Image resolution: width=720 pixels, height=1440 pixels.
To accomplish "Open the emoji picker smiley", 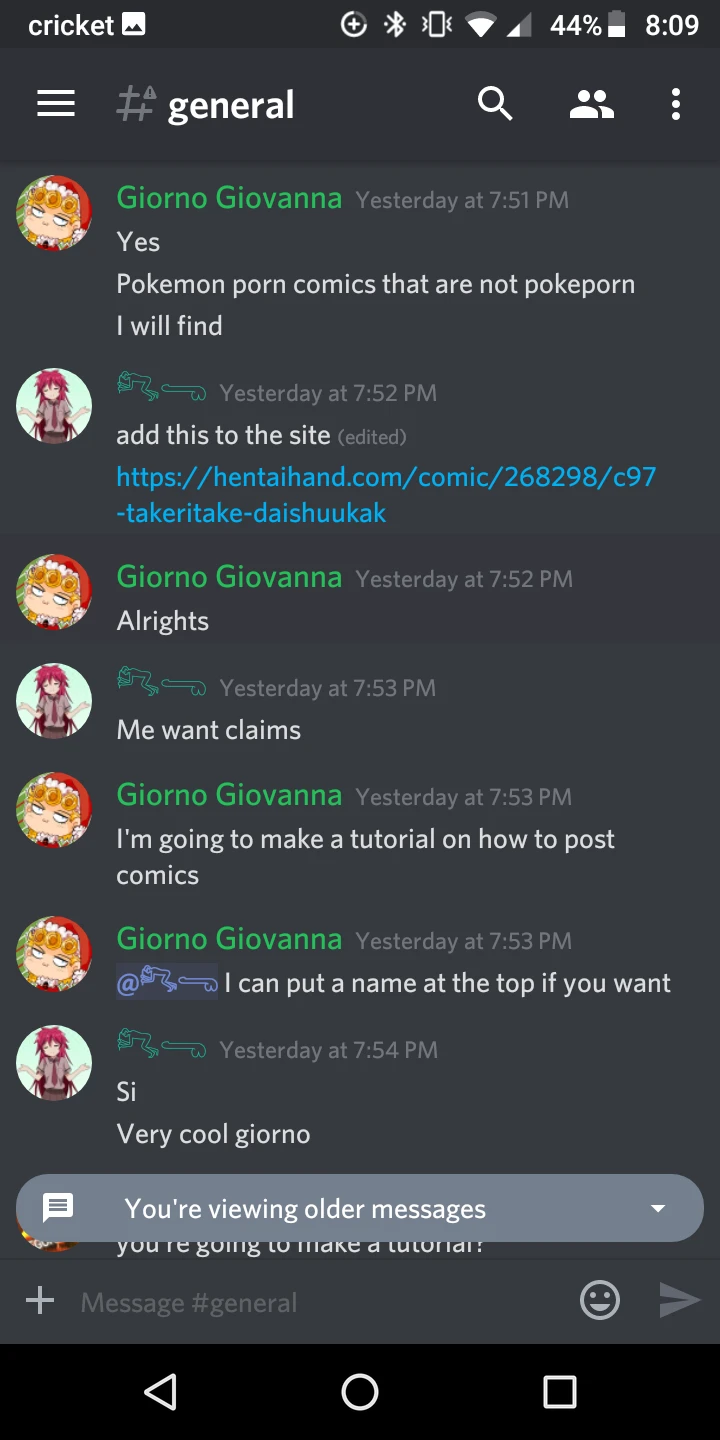I will pos(600,1300).
